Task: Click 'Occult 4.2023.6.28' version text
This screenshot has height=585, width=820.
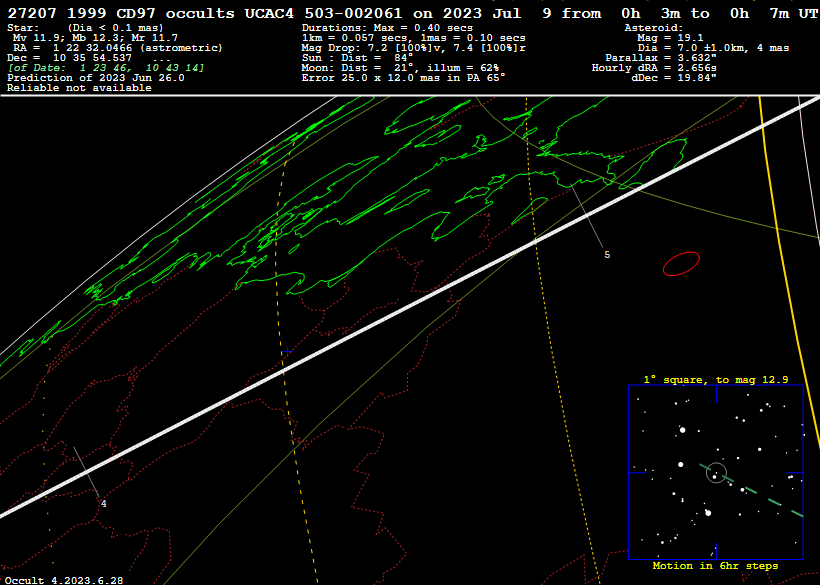Action: click(64, 580)
